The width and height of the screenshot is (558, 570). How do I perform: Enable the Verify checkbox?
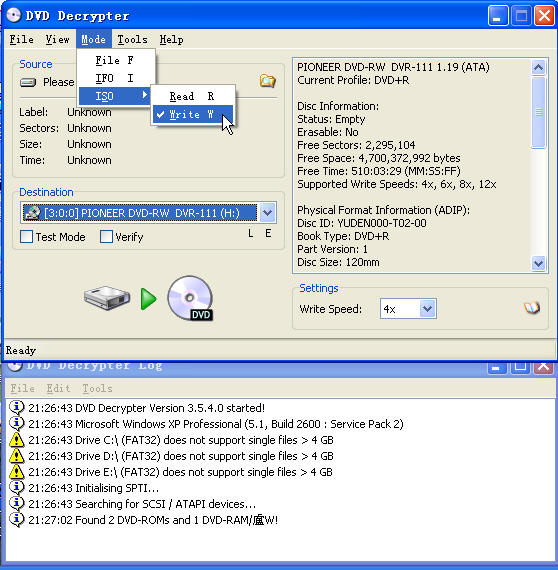(106, 237)
